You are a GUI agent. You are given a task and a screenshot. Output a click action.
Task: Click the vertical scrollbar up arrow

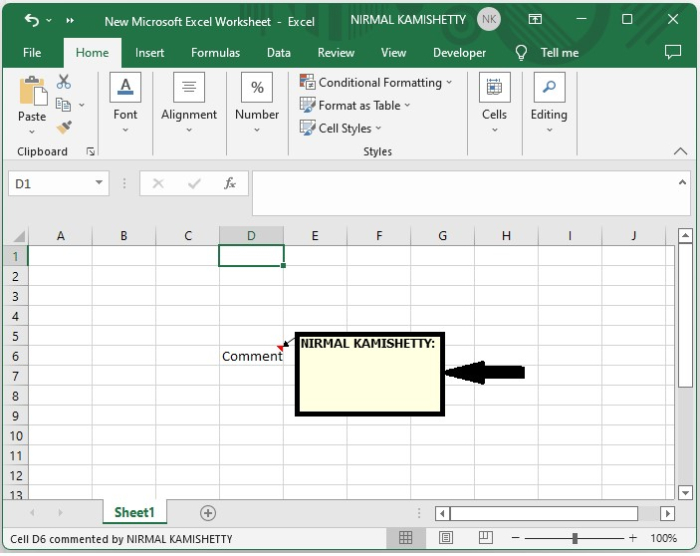click(x=685, y=235)
